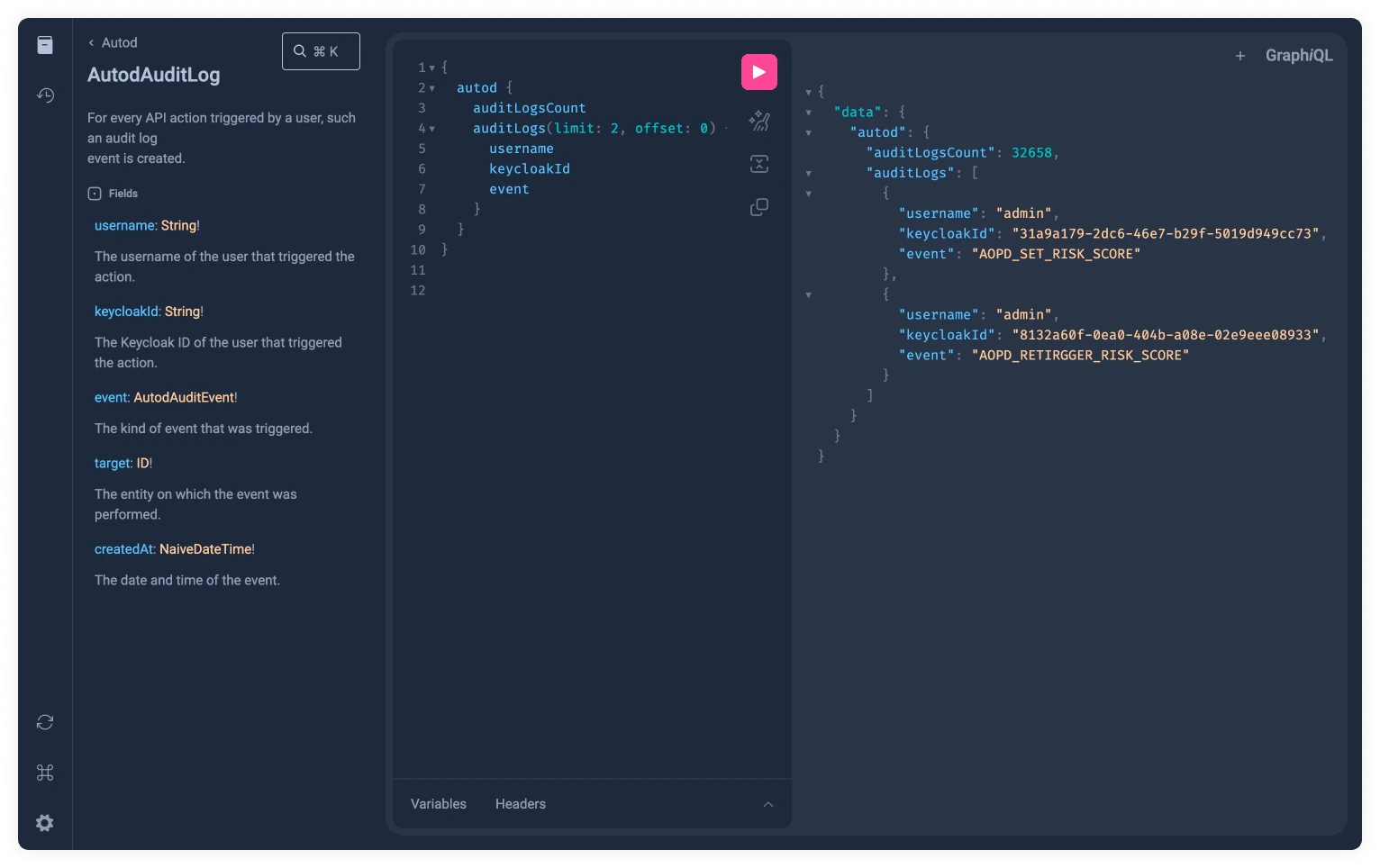The width and height of the screenshot is (1380, 868).
Task: Copy the query with the copy icon
Action: point(758,207)
